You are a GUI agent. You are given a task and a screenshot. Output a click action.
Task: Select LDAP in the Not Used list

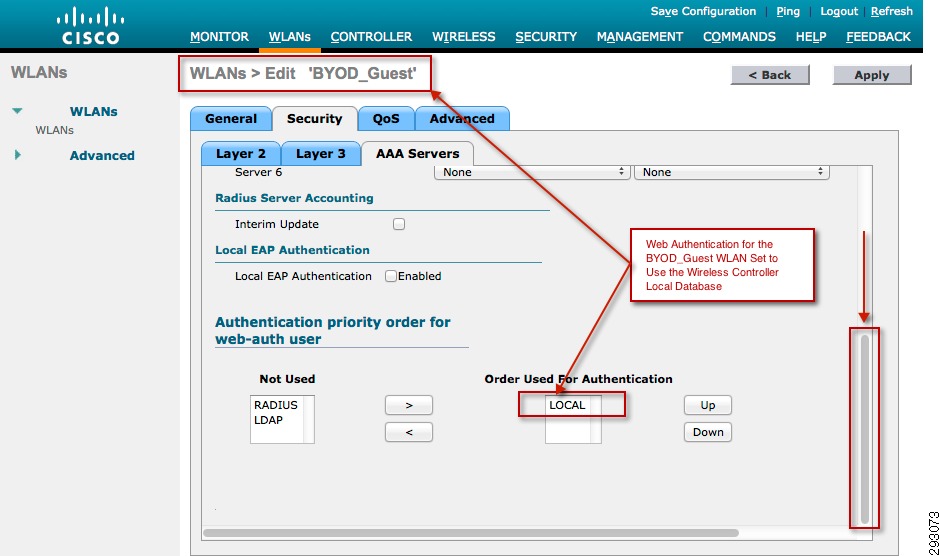click(268, 420)
